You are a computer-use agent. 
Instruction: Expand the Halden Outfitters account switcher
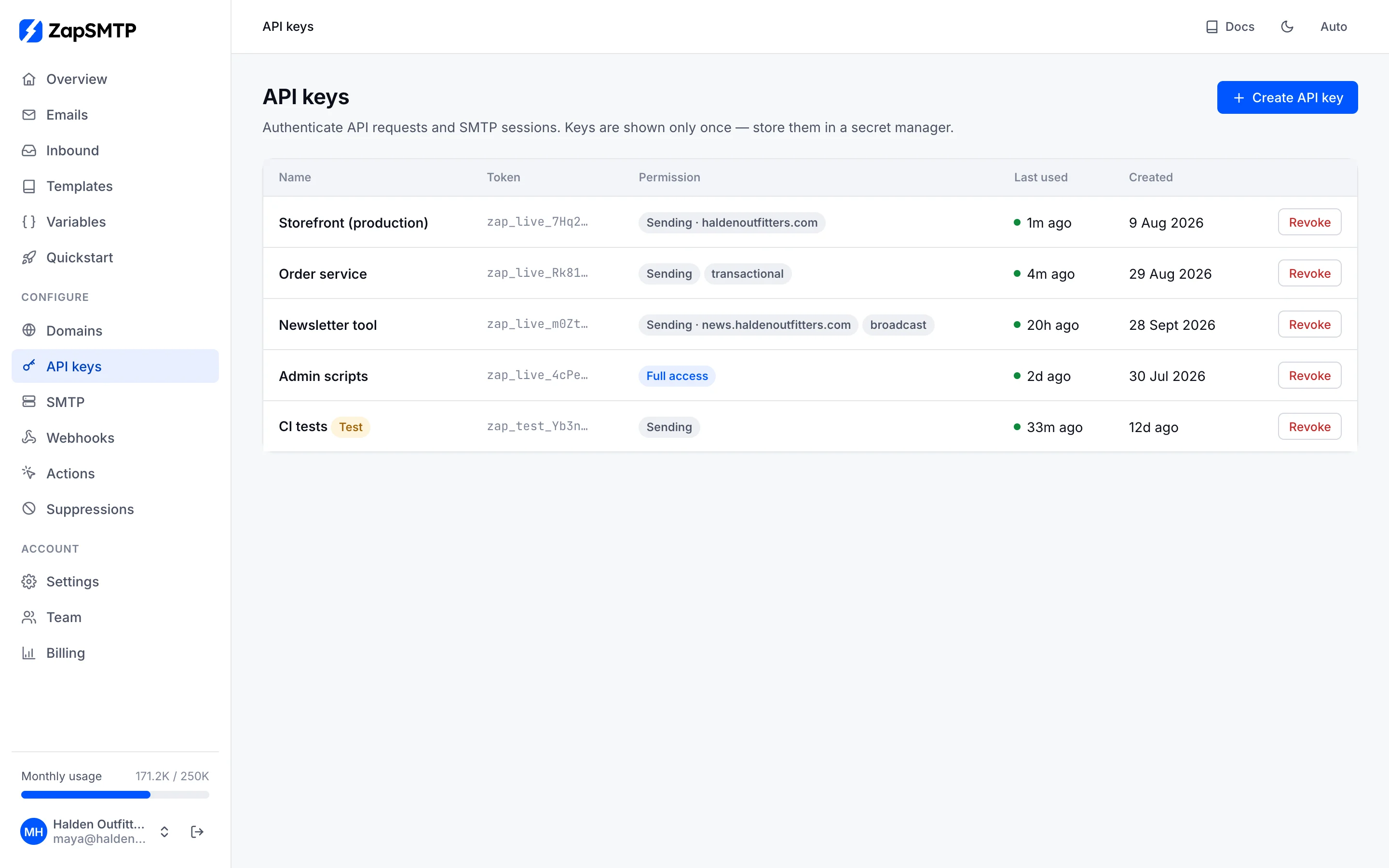tap(164, 832)
